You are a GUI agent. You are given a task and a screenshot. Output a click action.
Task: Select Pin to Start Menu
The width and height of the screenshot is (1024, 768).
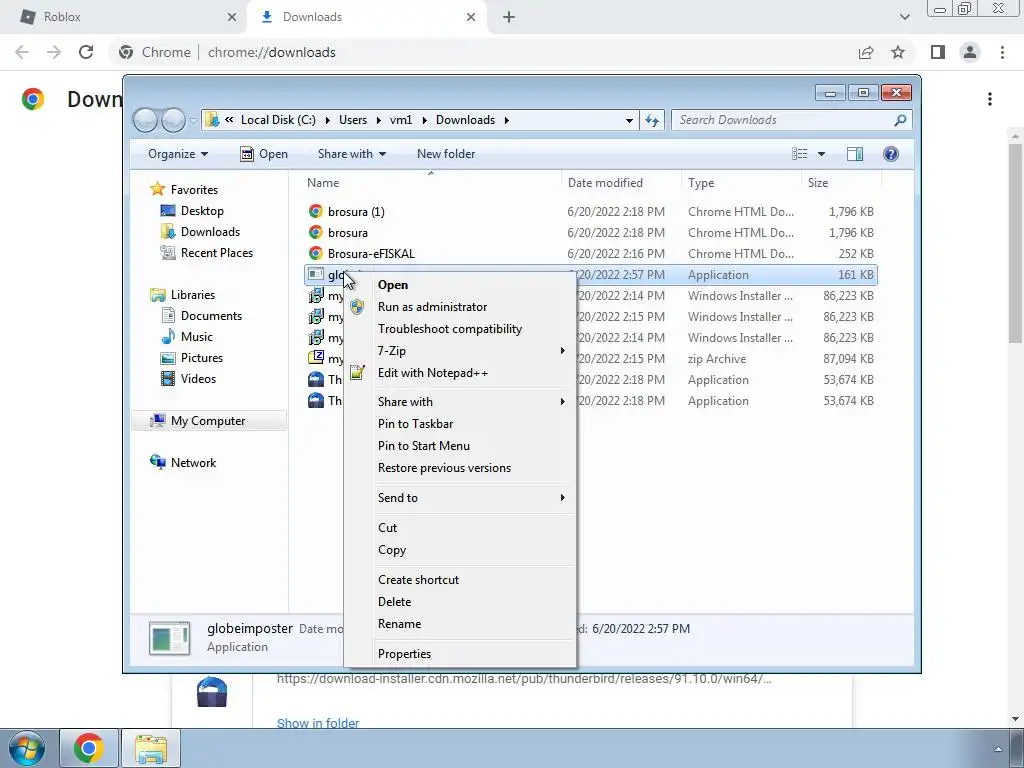pyautogui.click(x=424, y=446)
